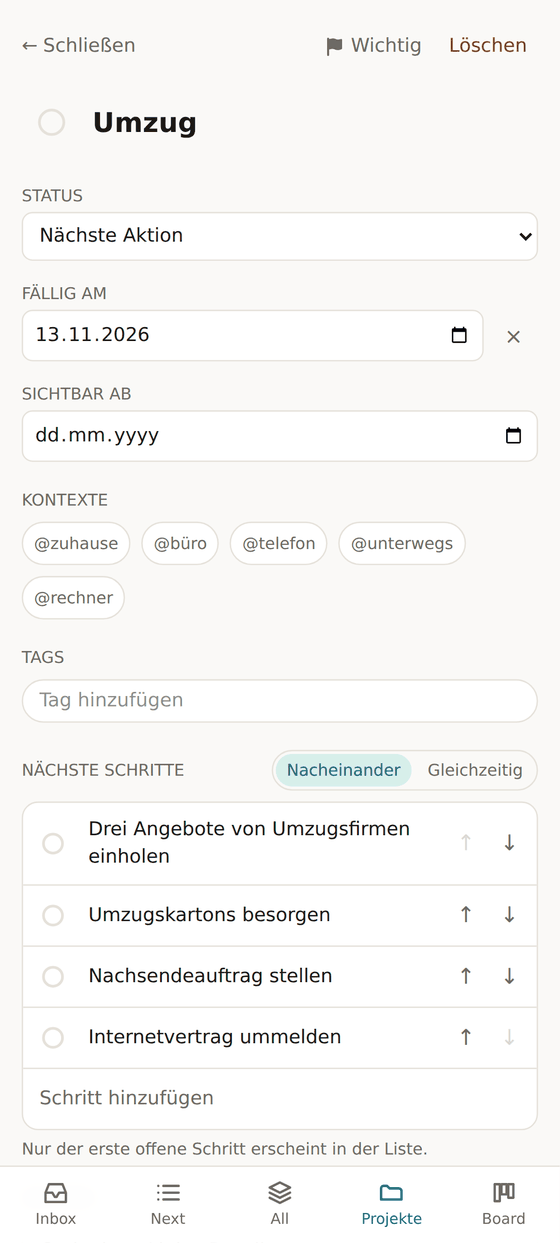The image size is (560, 1243).
Task: Move Umzugskartons besorgen step up
Action: (x=465, y=915)
